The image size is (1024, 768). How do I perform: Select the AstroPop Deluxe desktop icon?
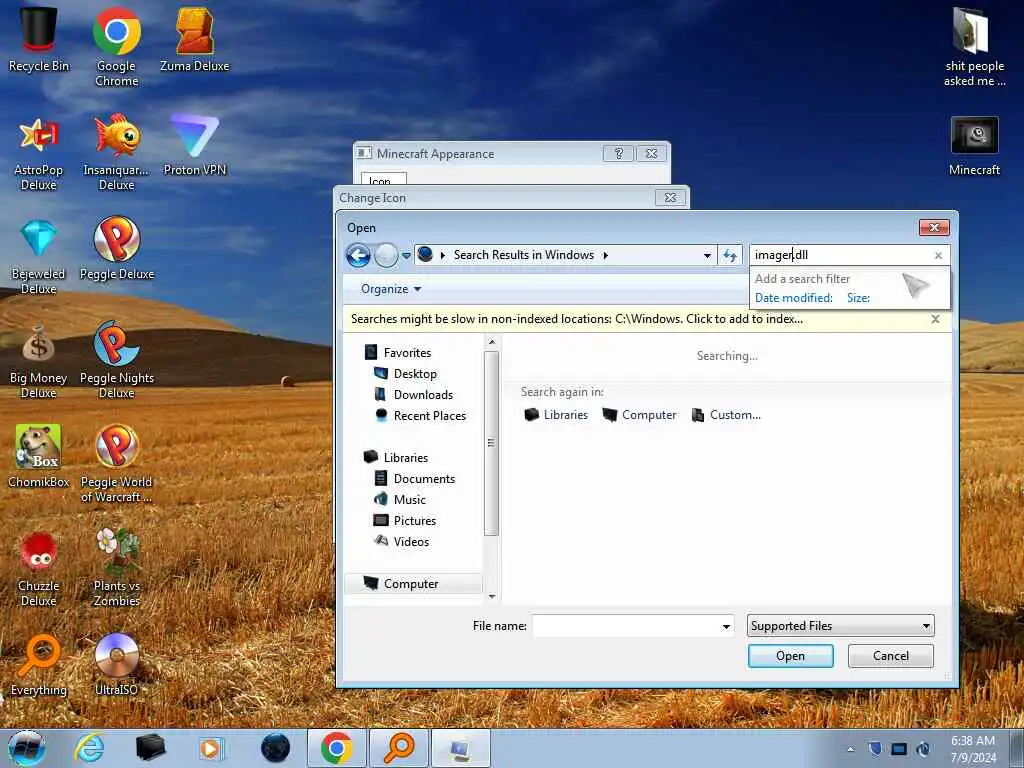tap(39, 152)
